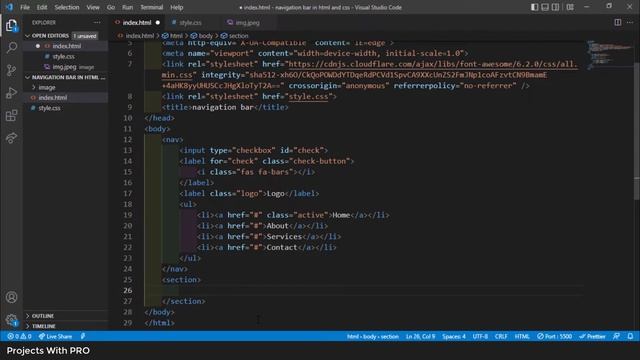
Task: Open the Accounts menu icon
Action: tap(11, 297)
